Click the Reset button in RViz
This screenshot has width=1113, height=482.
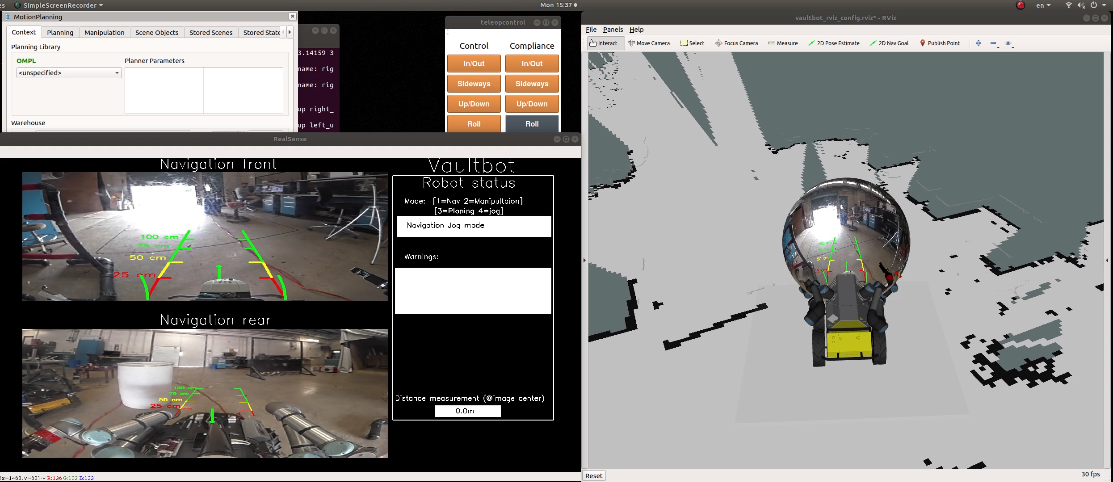point(594,476)
